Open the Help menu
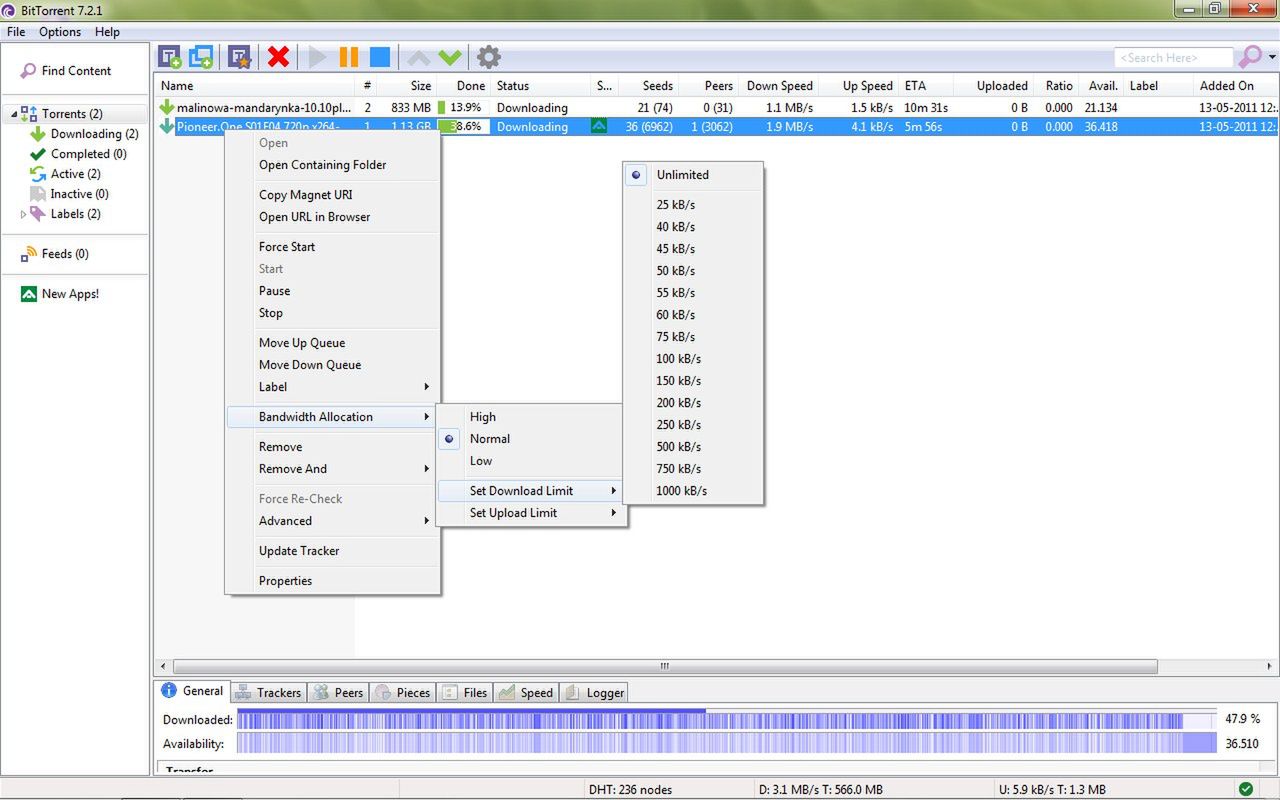1280x800 pixels. coord(107,32)
